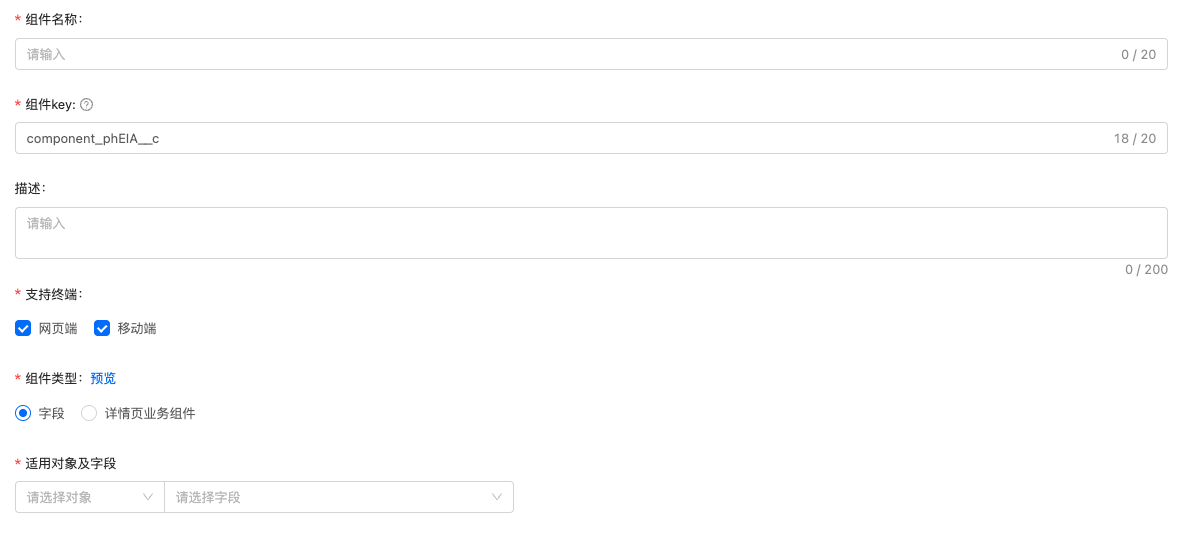Image resolution: width=1183 pixels, height=534 pixels.
Task: Open the 预览 link next to 组件类型
Action: [x=103, y=378]
